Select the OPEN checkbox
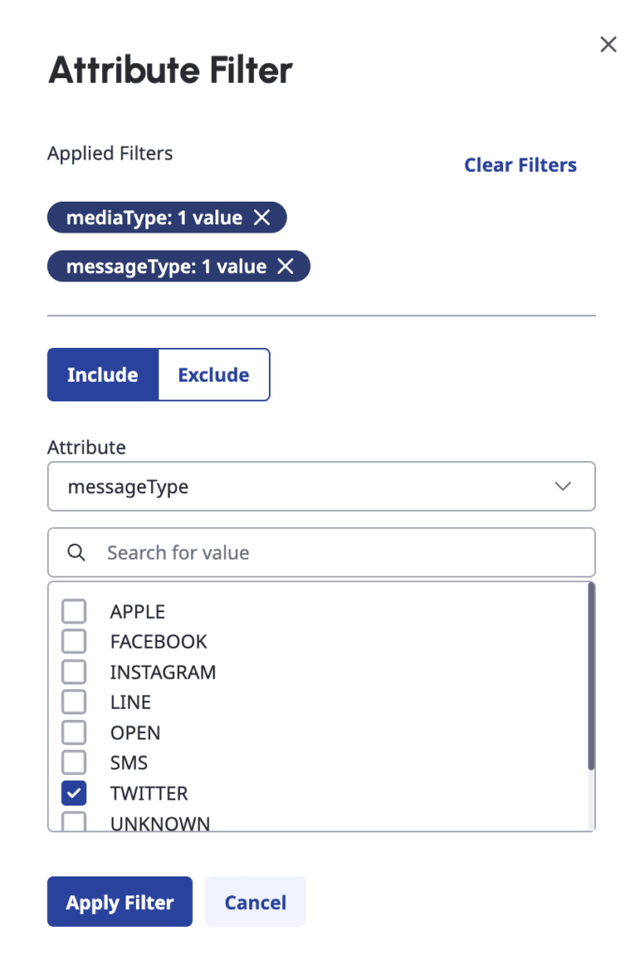 click(74, 732)
